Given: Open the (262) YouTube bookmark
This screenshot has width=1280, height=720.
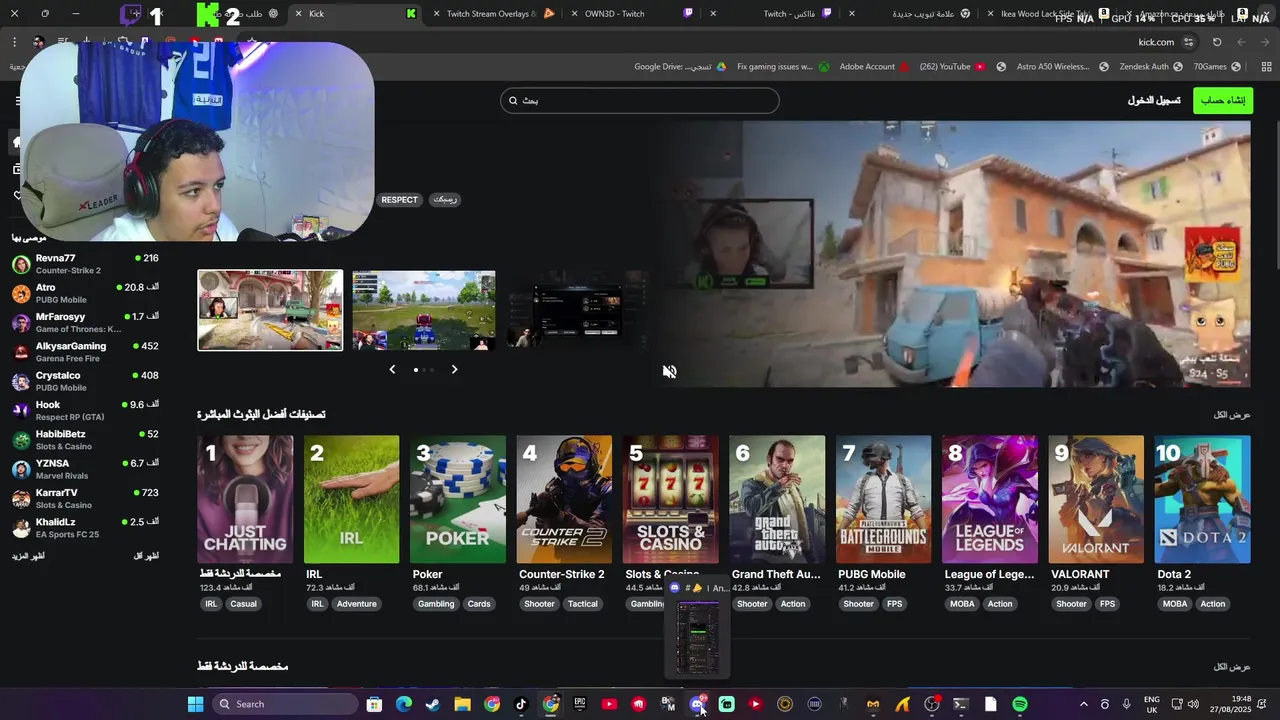Looking at the screenshot, I should 952,67.
